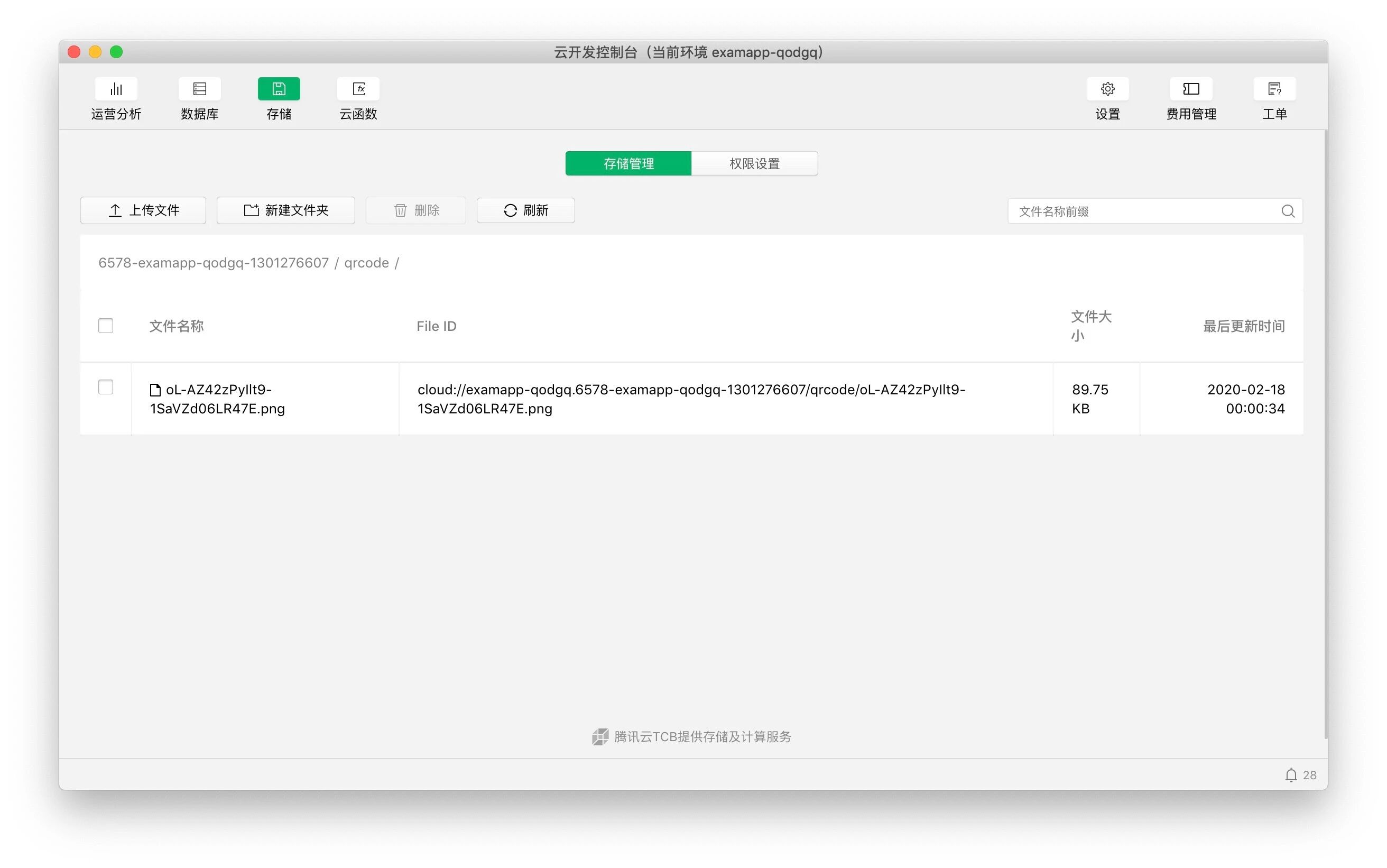Switch to the 权限设置 tab

click(754, 164)
